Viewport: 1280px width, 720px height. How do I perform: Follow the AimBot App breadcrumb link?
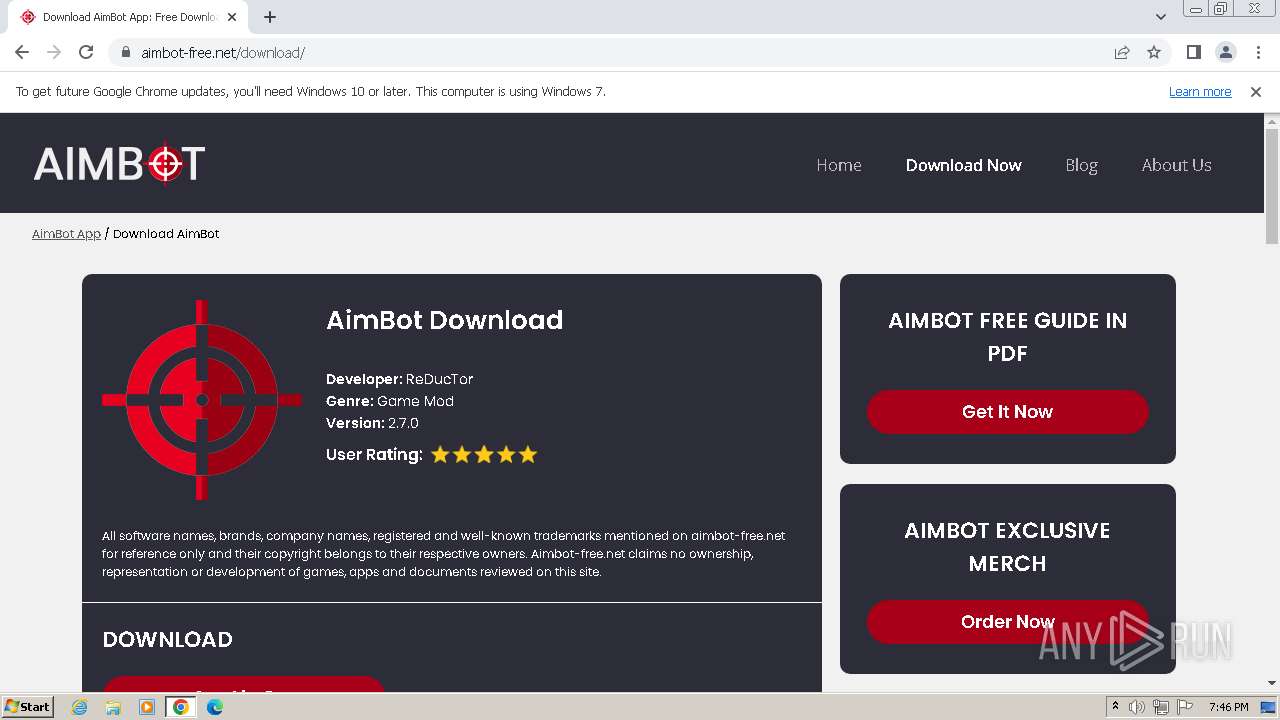66,234
